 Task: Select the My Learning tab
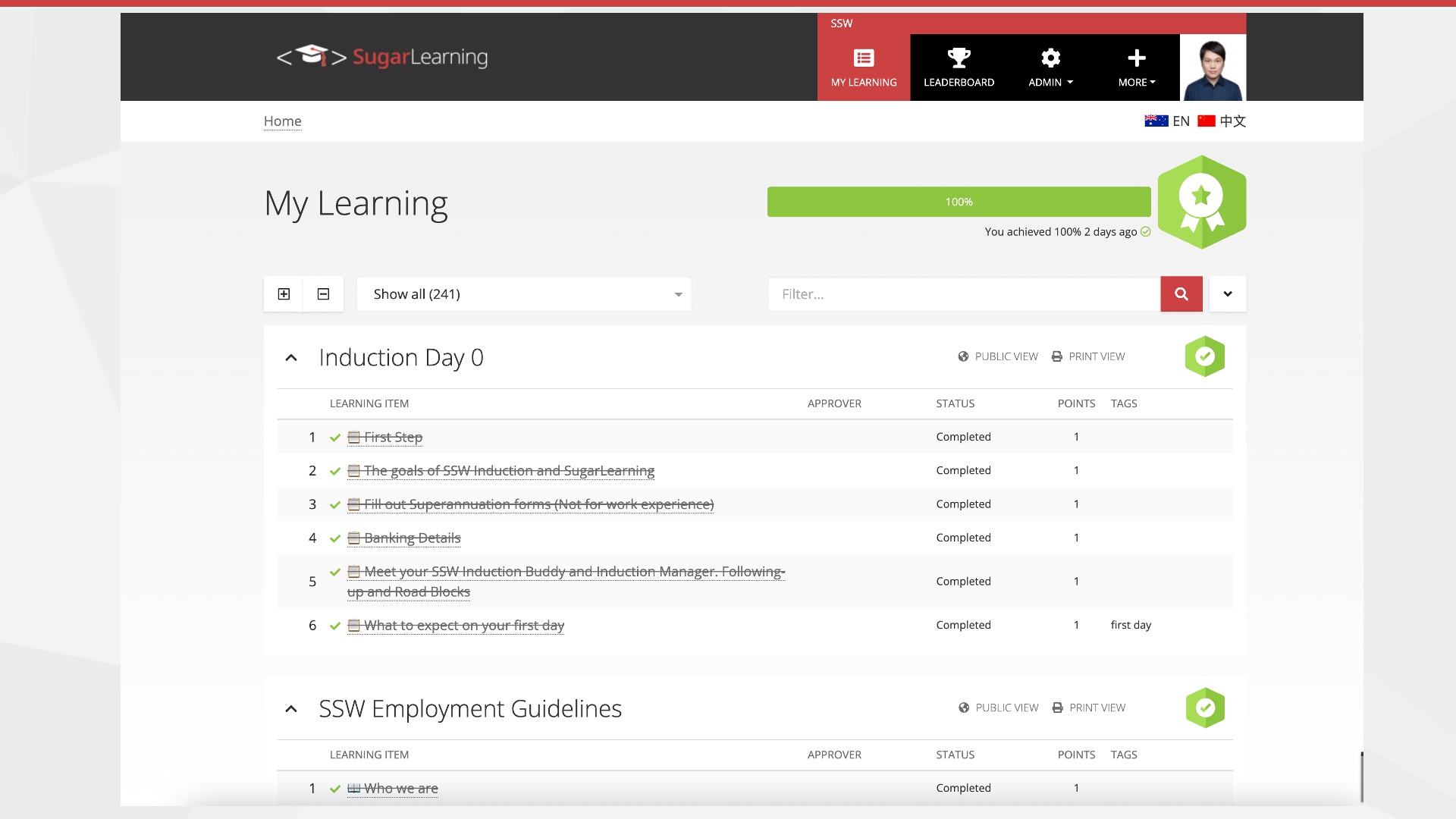[864, 67]
